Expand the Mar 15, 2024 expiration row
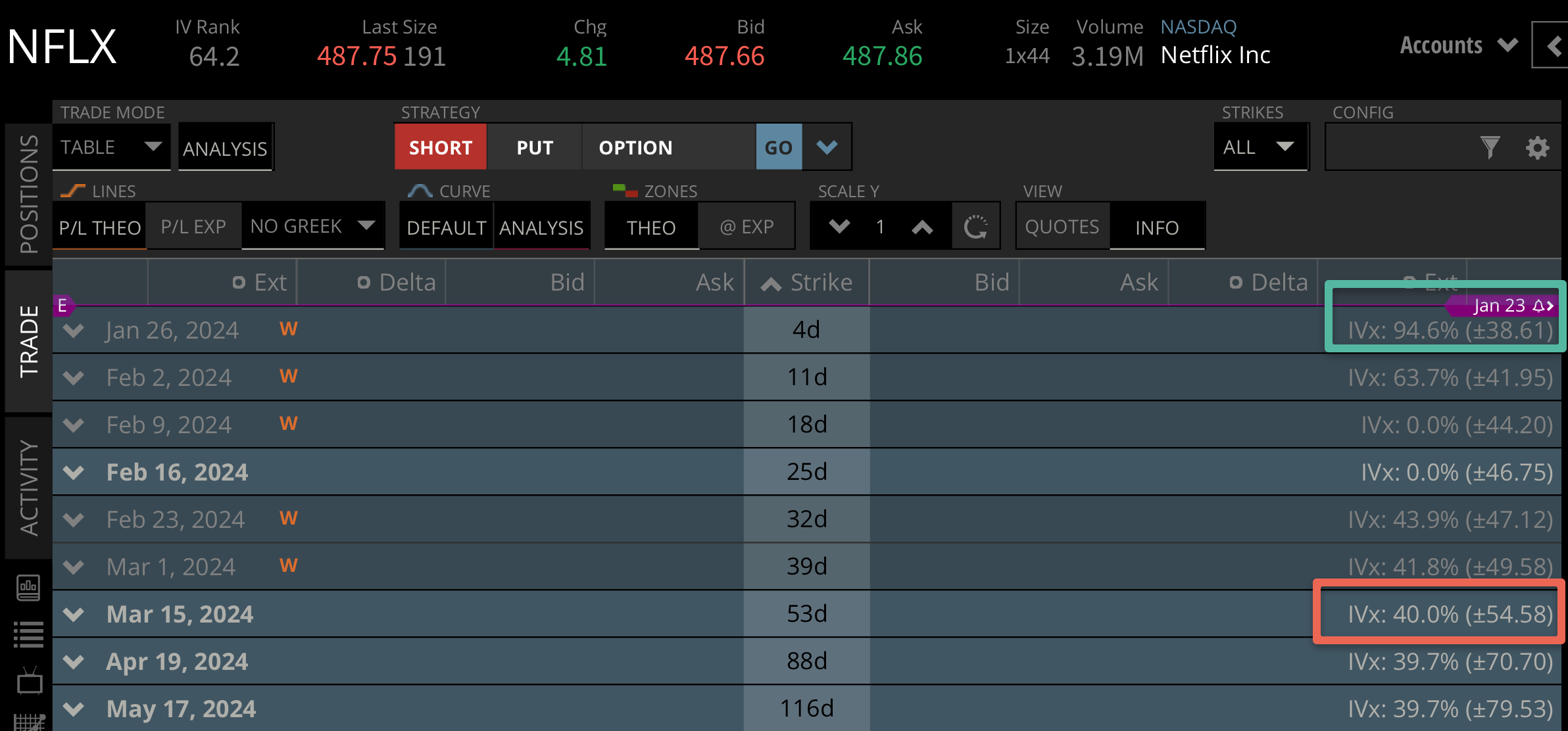This screenshot has height=731, width=1568. [x=73, y=613]
